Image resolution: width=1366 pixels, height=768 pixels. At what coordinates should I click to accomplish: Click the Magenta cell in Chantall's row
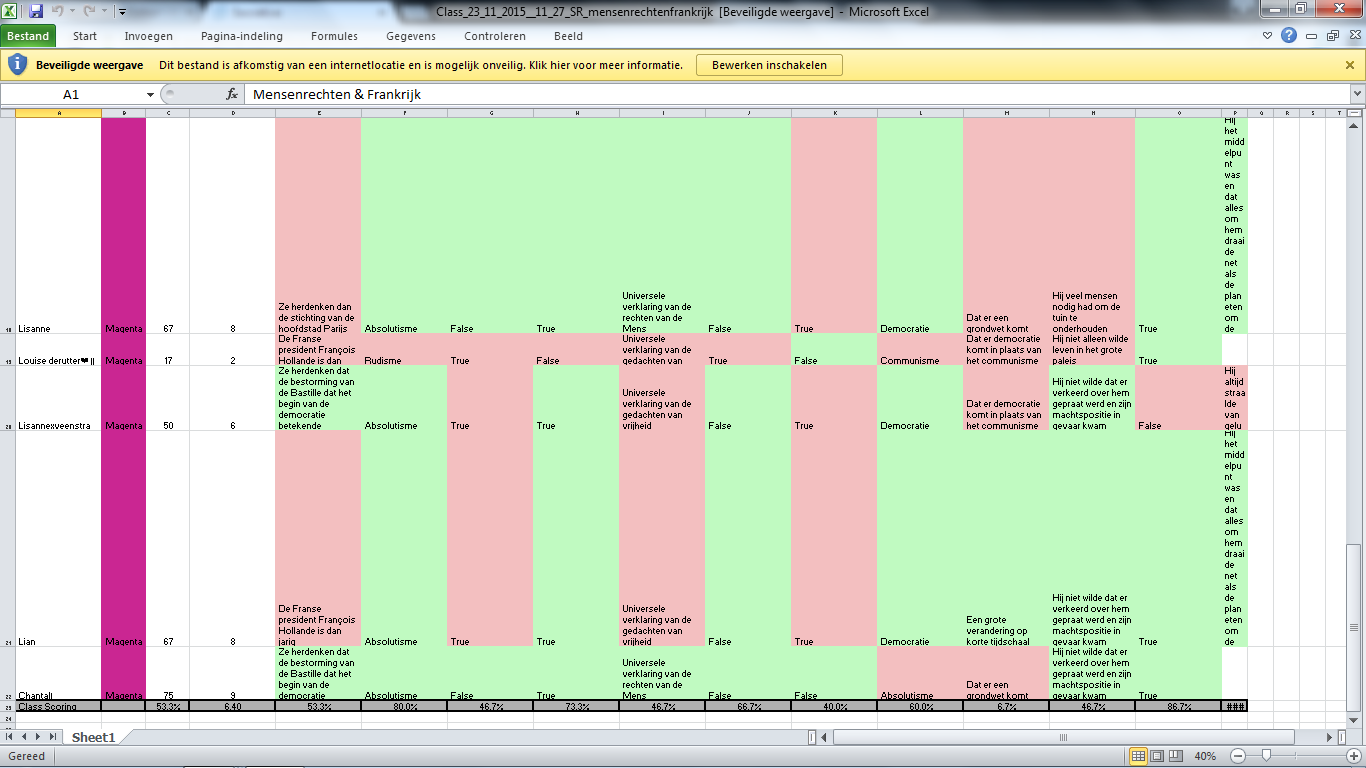[124, 674]
